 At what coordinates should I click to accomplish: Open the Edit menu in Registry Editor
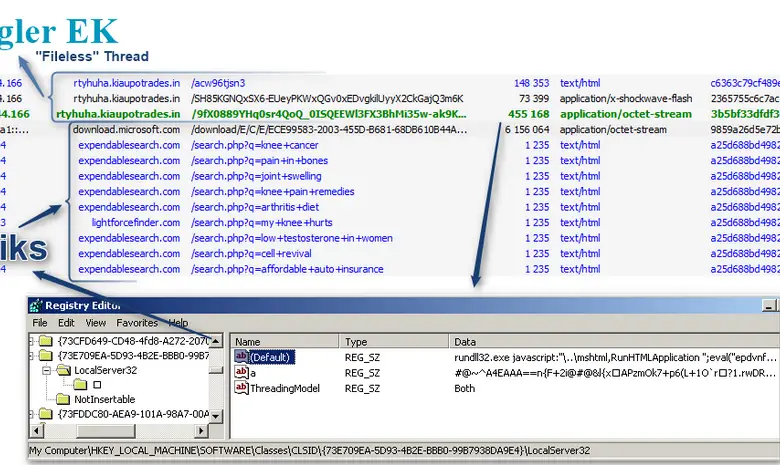(x=66, y=323)
